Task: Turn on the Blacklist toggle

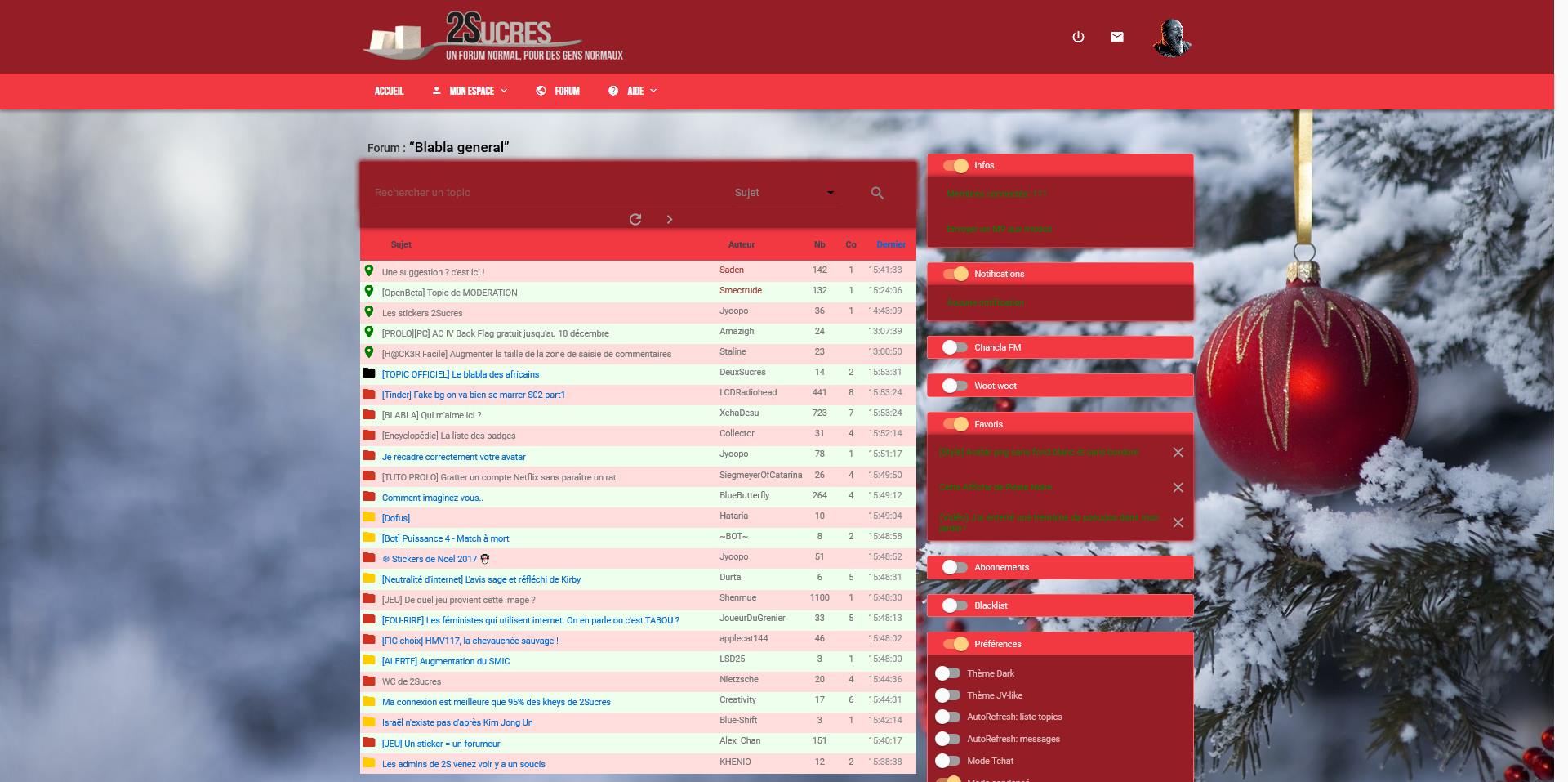Action: (x=955, y=605)
